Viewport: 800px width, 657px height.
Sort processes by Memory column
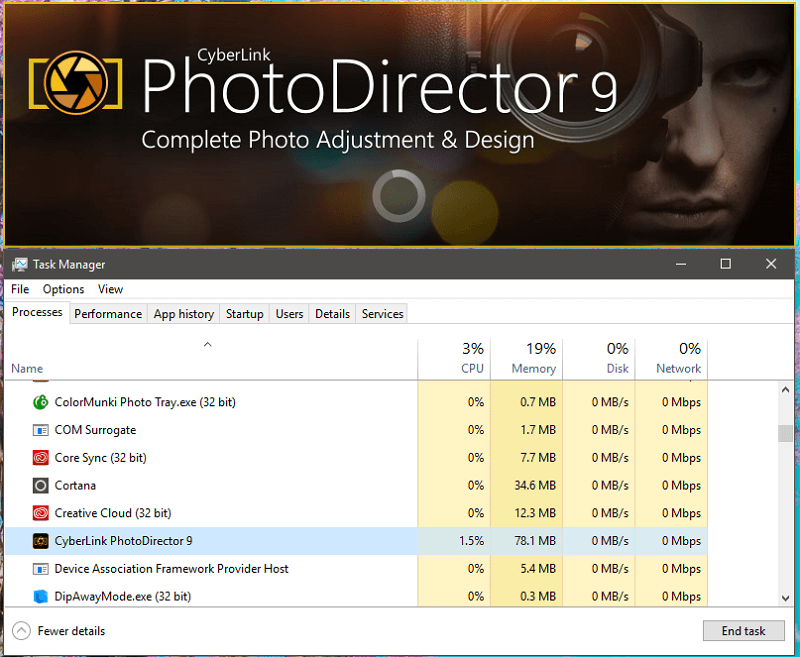pyautogui.click(x=527, y=360)
